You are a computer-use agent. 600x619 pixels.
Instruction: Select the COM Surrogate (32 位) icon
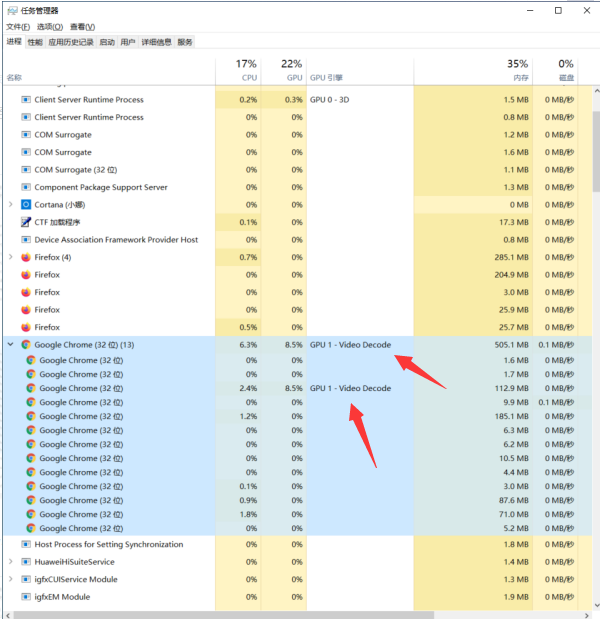coord(26,170)
